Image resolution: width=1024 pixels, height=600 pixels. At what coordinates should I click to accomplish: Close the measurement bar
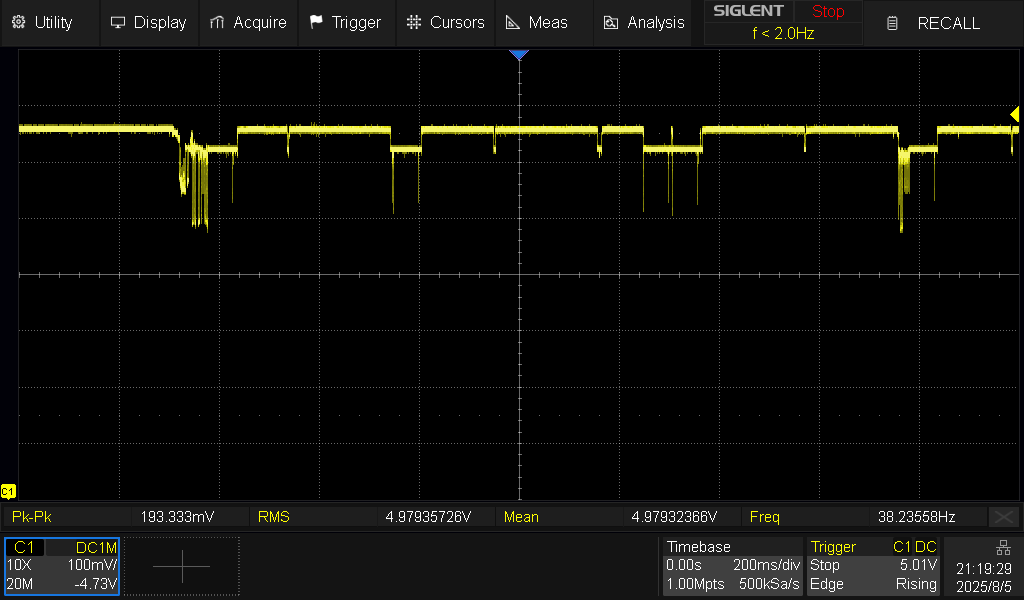[1003, 517]
